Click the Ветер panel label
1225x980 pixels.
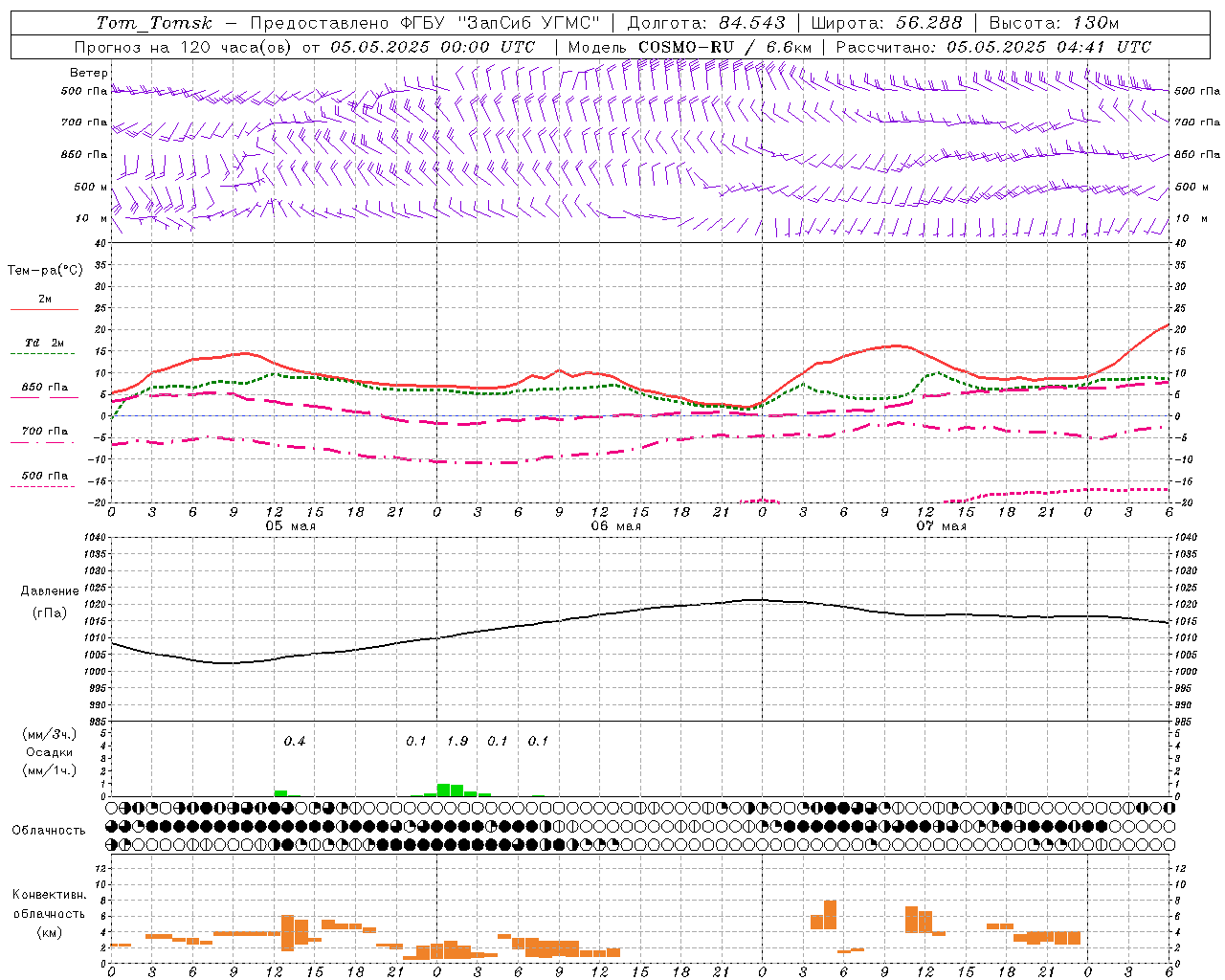89,73
